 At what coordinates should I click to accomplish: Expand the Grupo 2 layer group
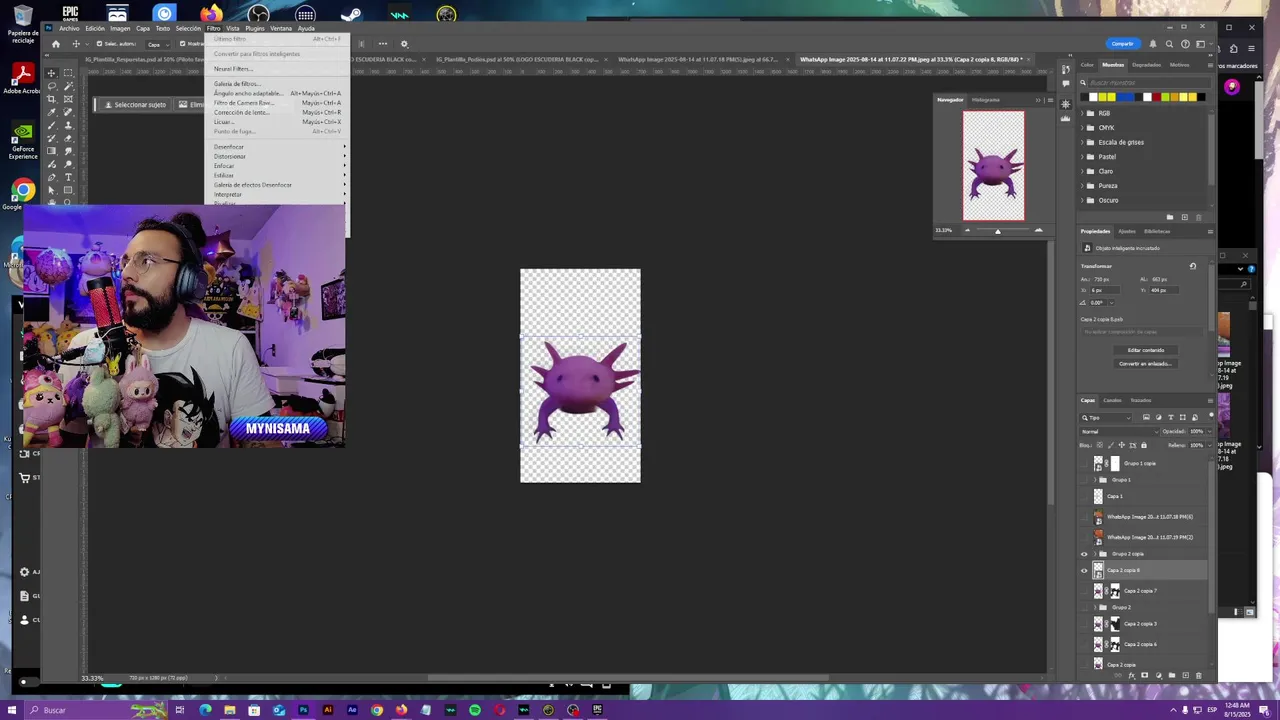point(1095,607)
